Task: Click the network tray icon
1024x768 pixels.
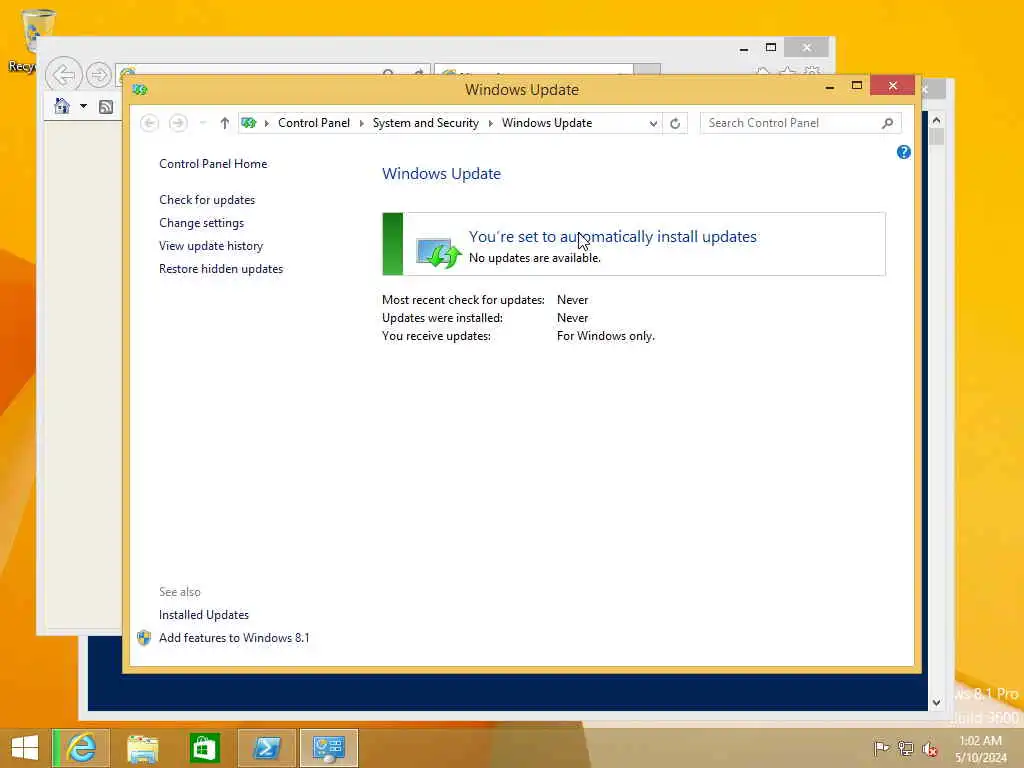Action: click(905, 749)
